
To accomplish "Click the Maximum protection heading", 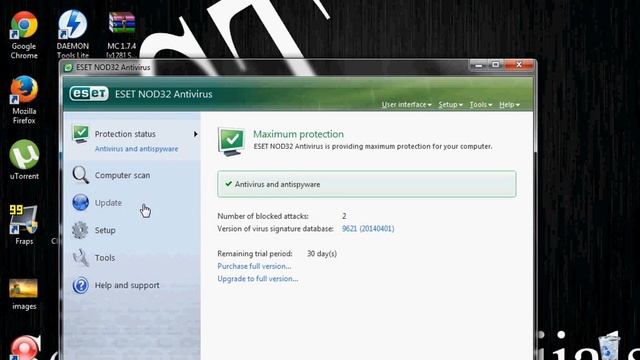I will pos(298,134).
